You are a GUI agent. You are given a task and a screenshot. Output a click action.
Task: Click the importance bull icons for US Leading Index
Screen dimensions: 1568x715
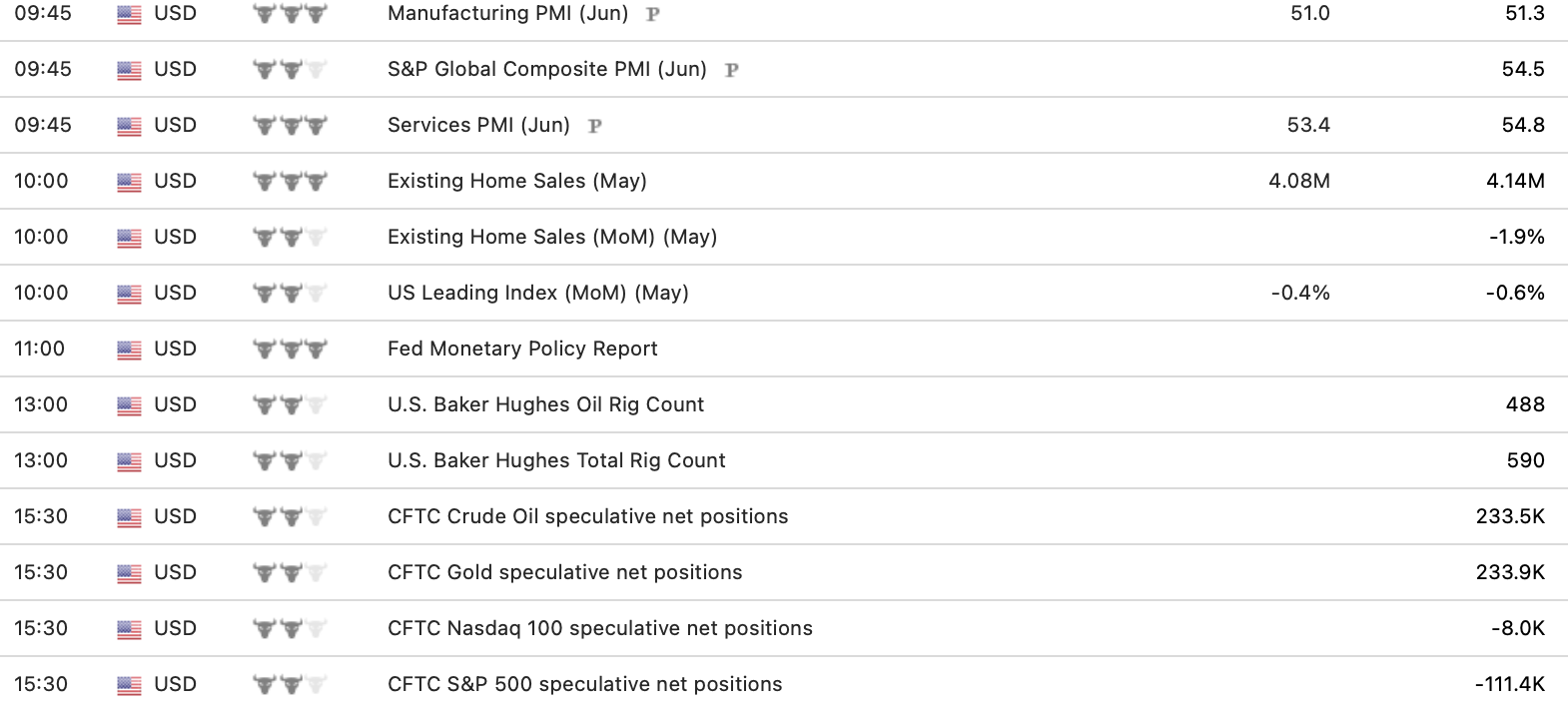290,294
